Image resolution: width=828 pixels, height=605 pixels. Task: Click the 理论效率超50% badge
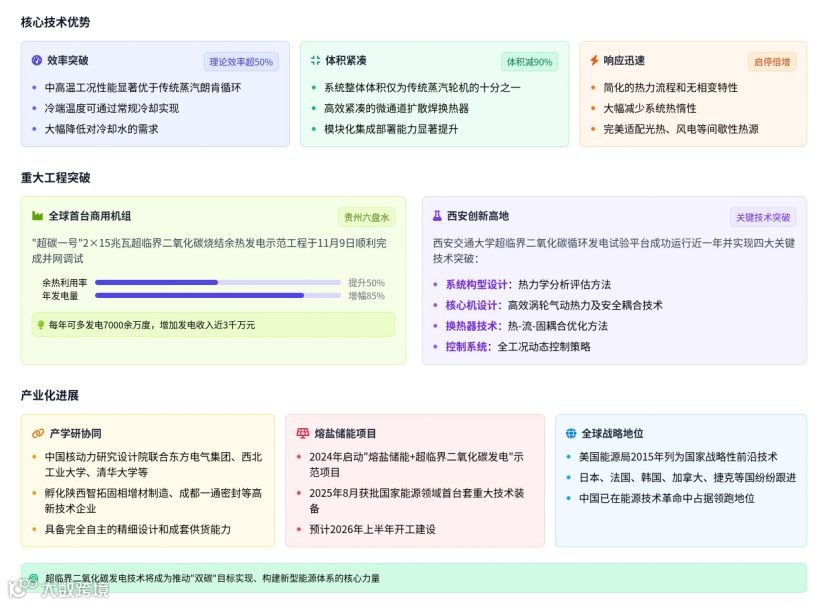tap(241, 62)
